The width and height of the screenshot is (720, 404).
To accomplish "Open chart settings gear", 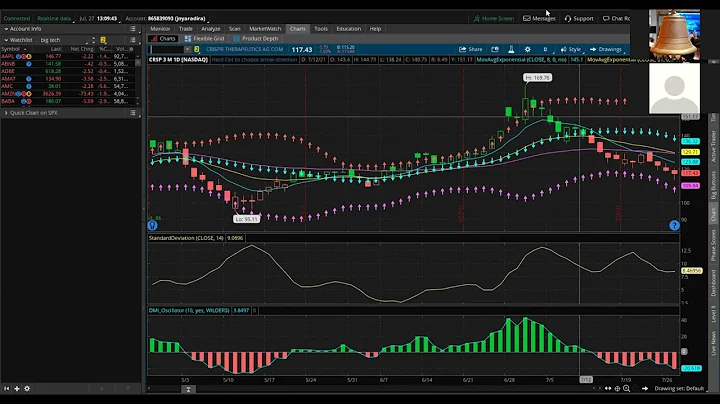I will (x=528, y=49).
